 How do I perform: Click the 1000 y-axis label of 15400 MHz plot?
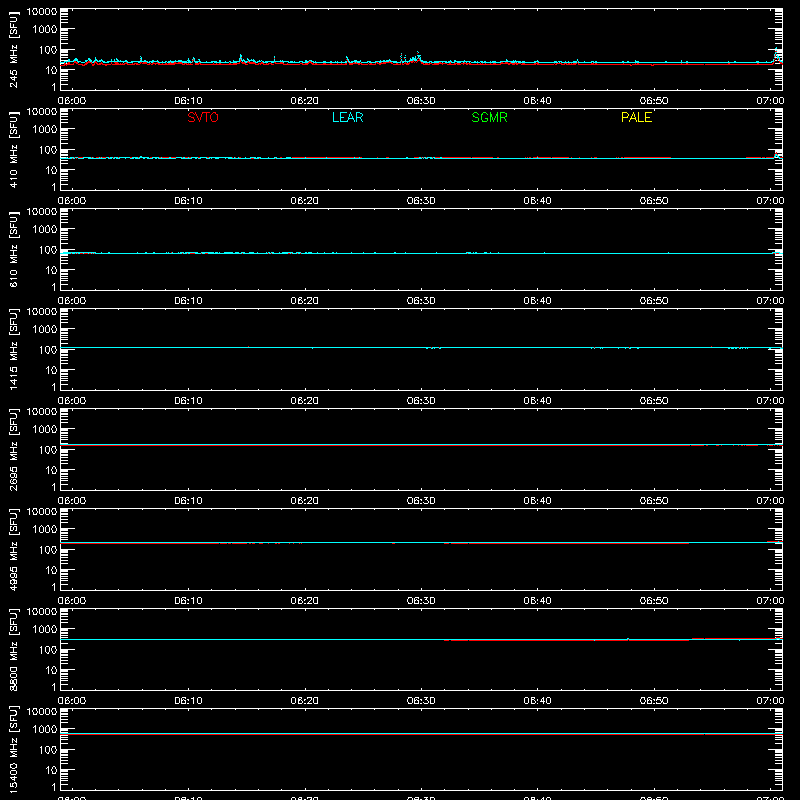tap(45, 729)
